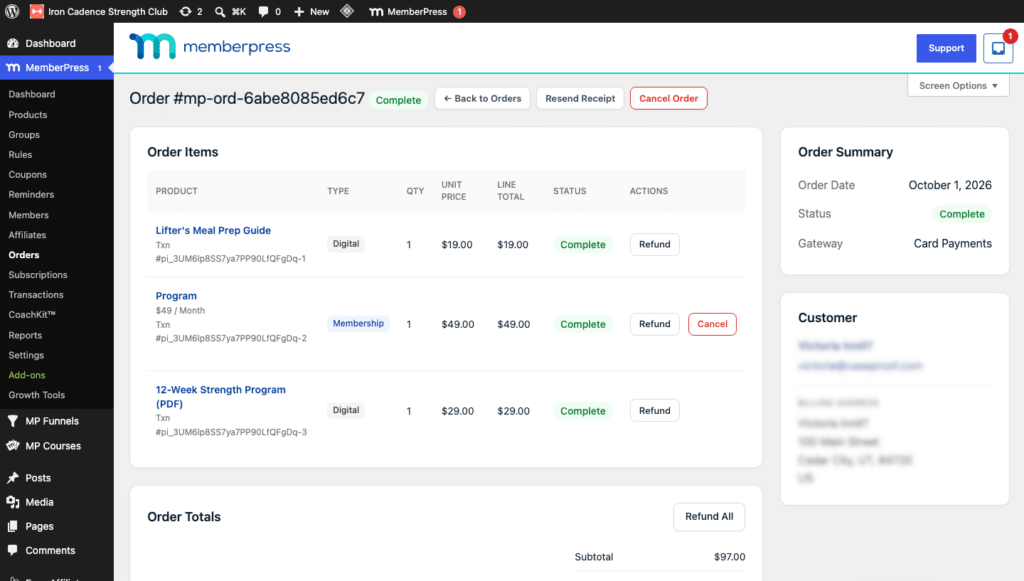Click Card Payments gateway value
Viewport: 1024px width, 581px height.
(952, 243)
